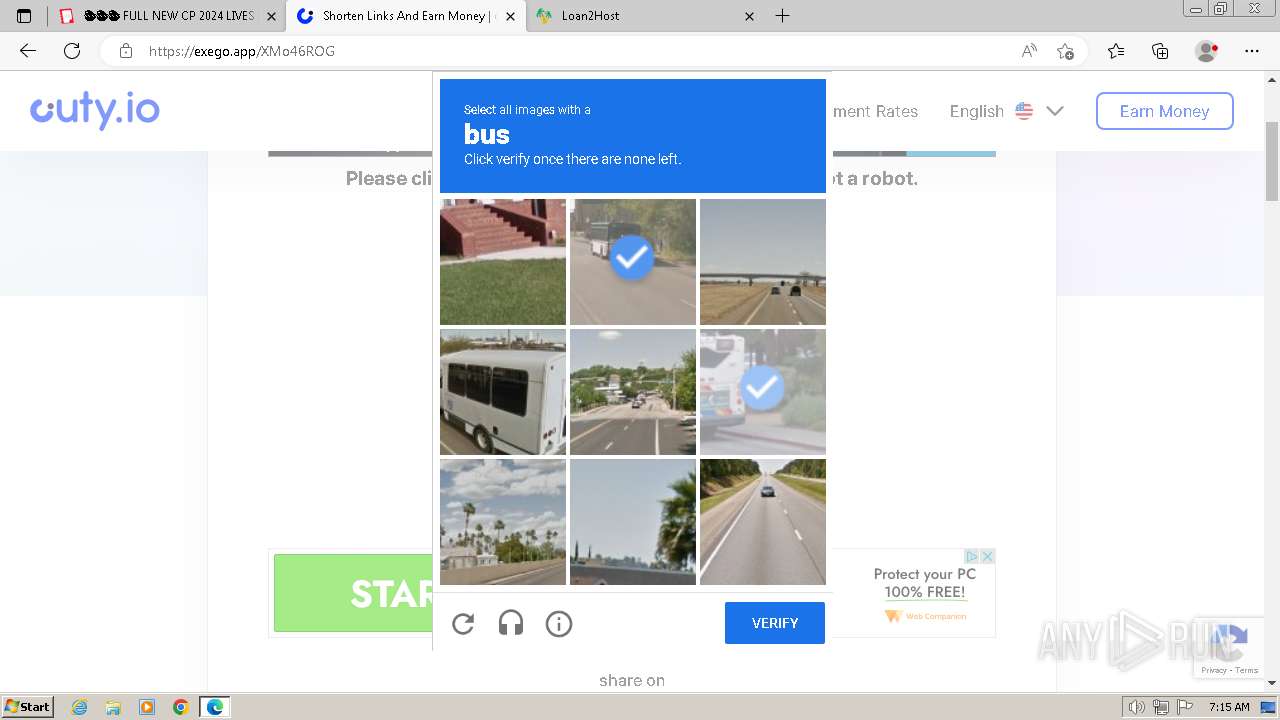Click the VERIFY button
Screen dimensions: 1280x720
[x=775, y=623]
